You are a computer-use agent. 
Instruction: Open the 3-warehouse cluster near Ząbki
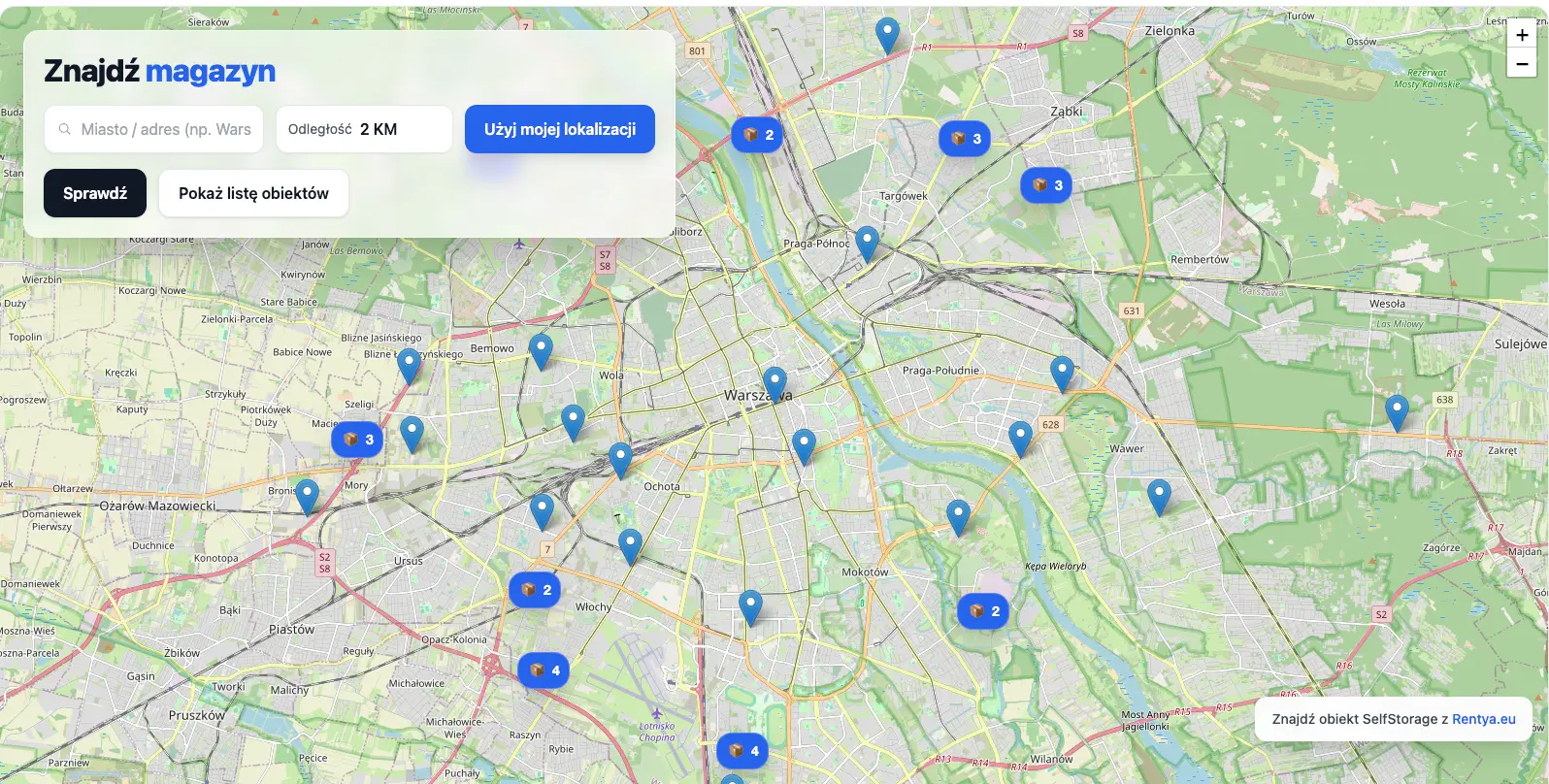1045,185
